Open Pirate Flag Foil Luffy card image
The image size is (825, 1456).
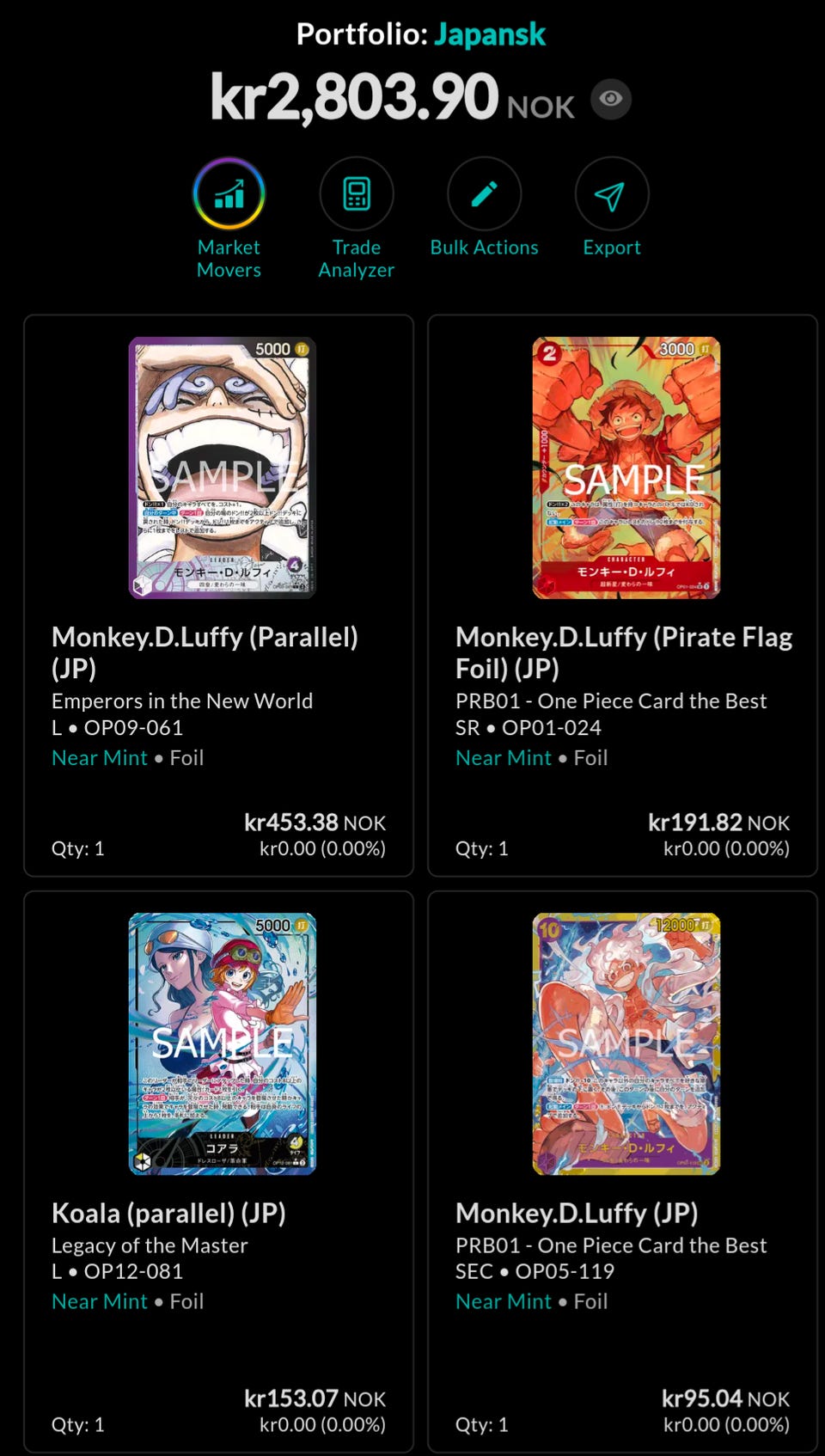tap(626, 468)
